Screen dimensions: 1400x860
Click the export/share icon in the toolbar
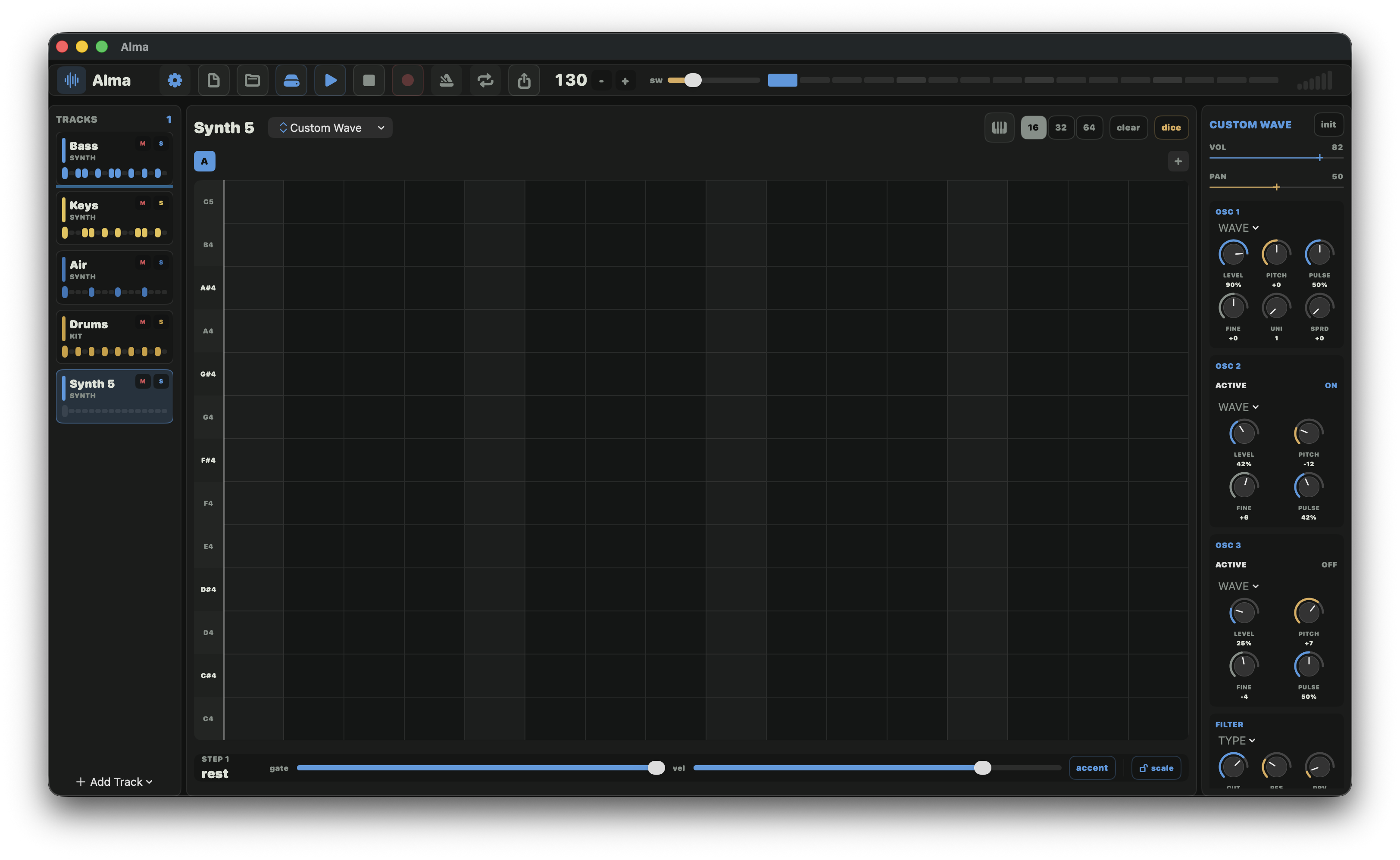pyautogui.click(x=523, y=80)
